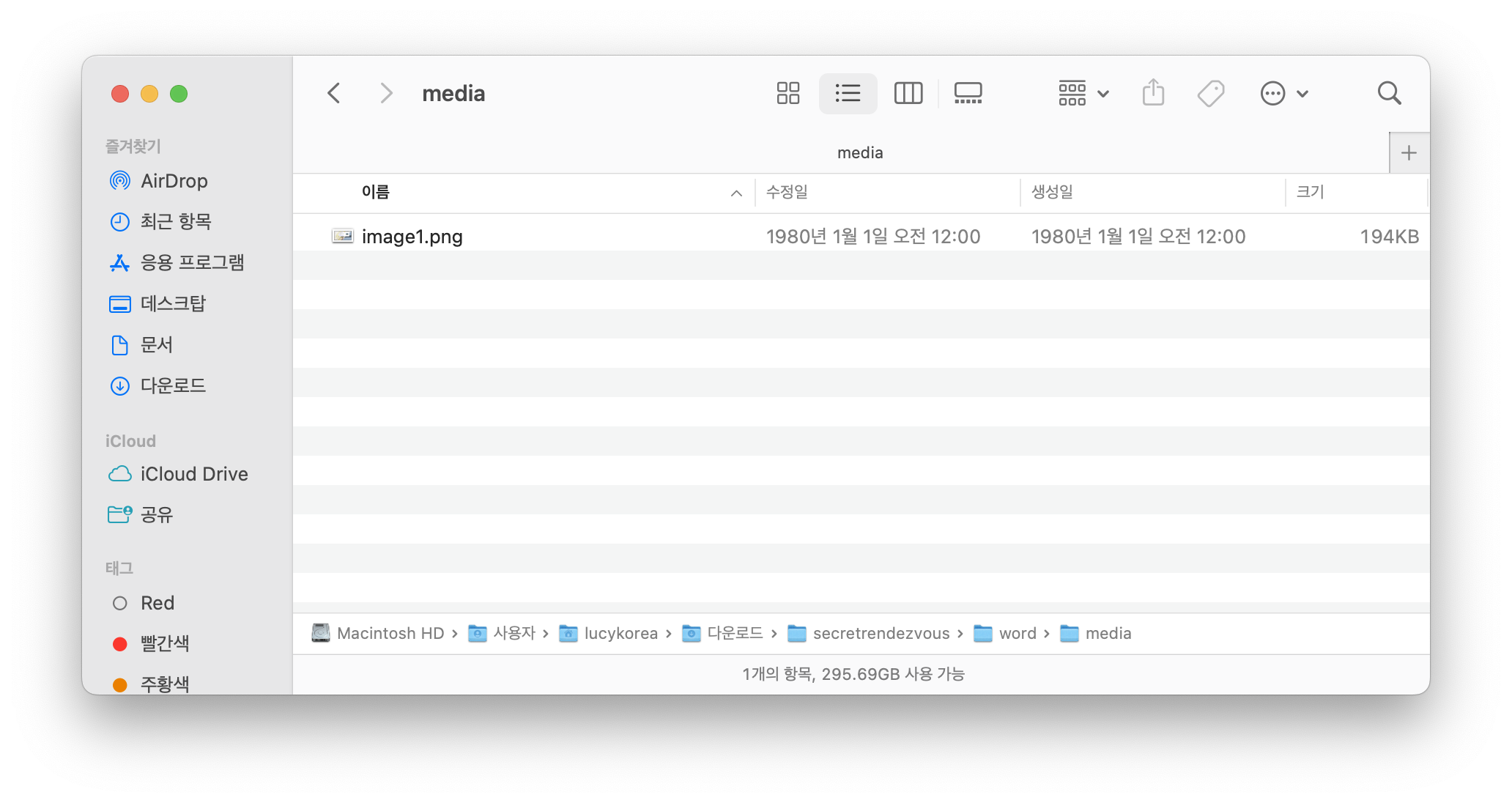Switch to icon grid view
Viewport: 1512px width, 803px height.
pyautogui.click(x=788, y=93)
